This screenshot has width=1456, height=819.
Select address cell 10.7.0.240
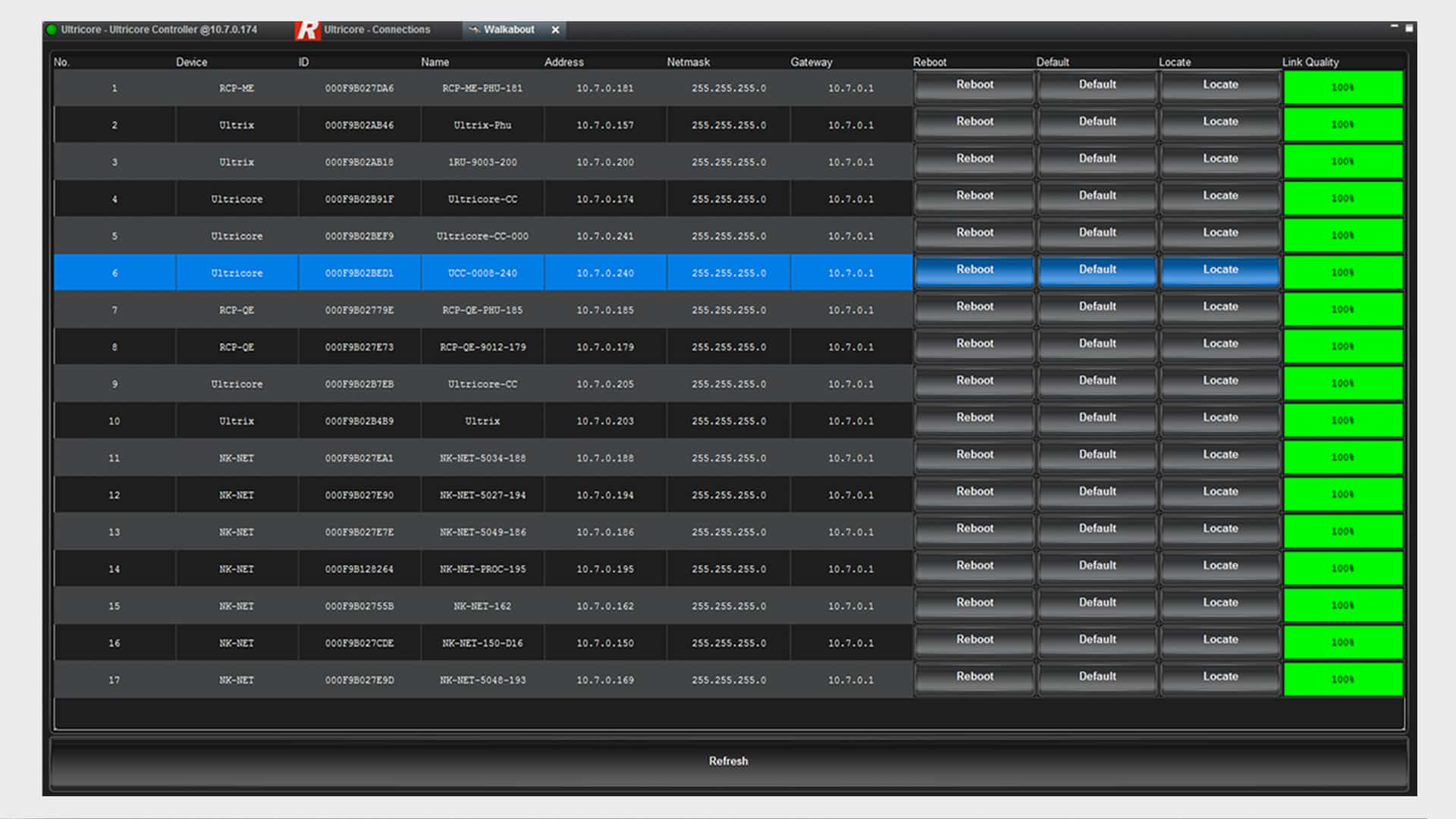coord(605,273)
